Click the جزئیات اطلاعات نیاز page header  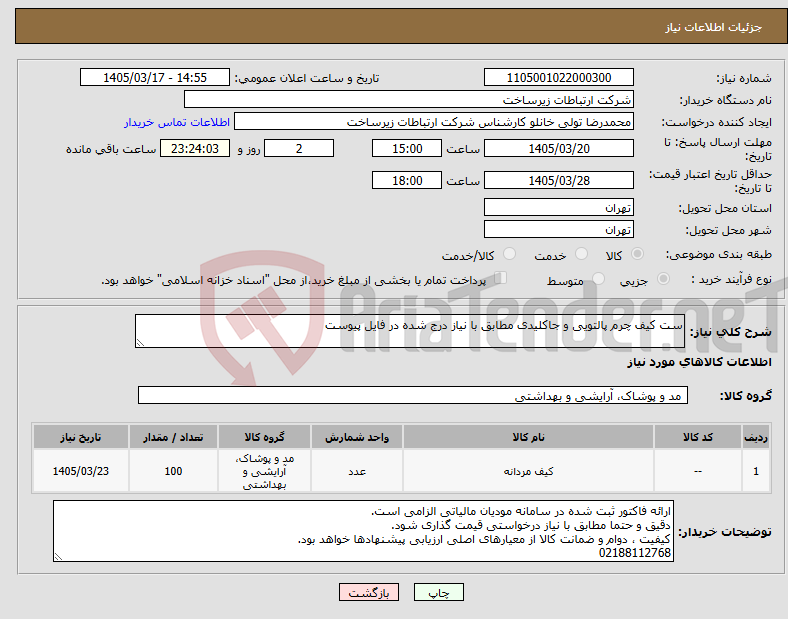pos(714,27)
